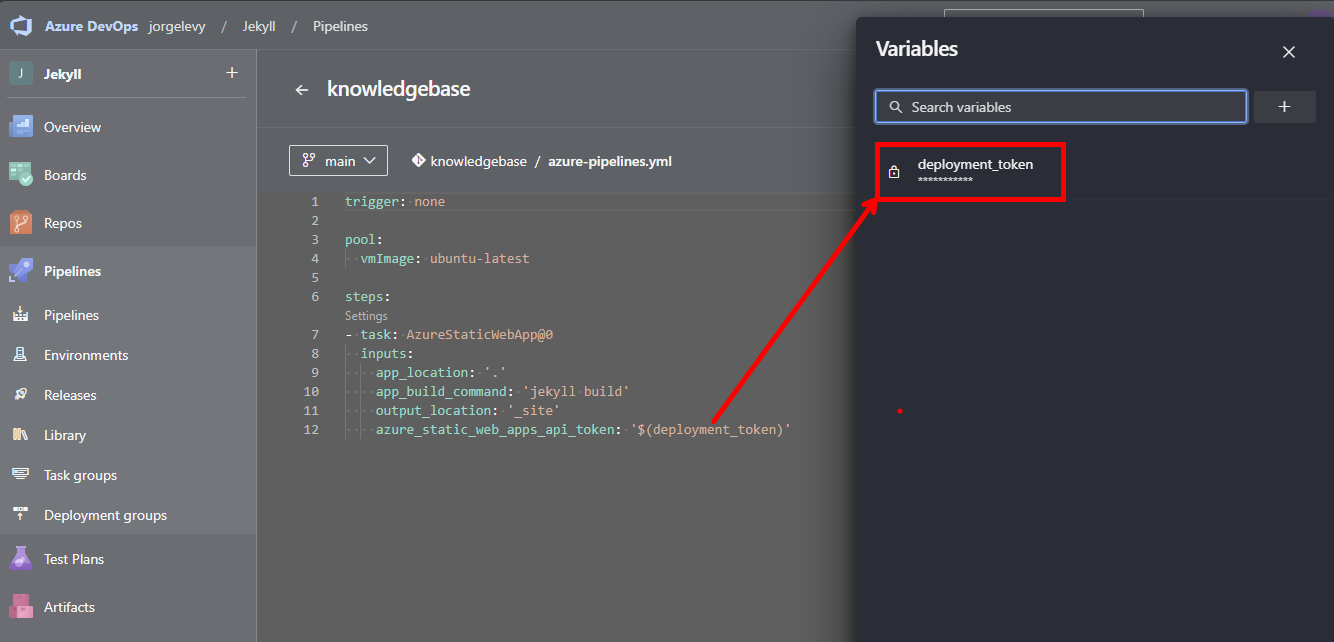Click the lock icon beside deployment_token
The height and width of the screenshot is (642, 1334).
click(894, 172)
